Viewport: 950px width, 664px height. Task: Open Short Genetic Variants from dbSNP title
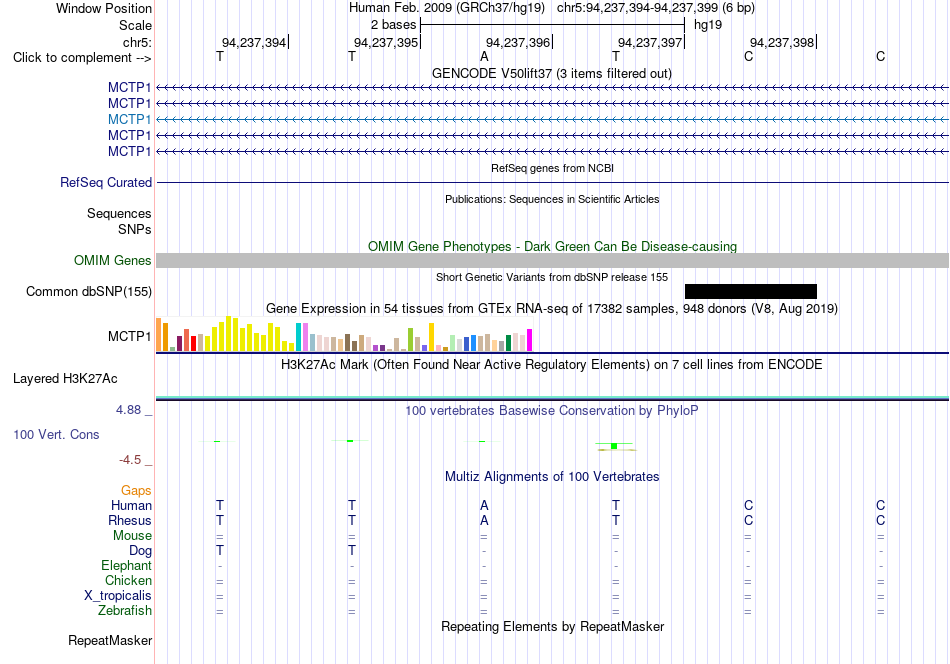[x=552, y=277]
